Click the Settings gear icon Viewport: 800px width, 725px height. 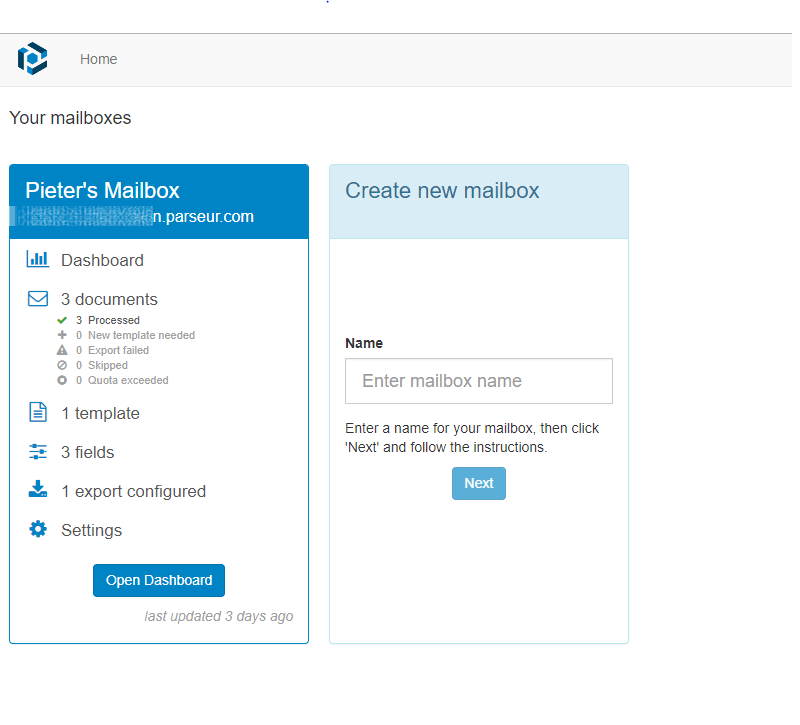coord(38,529)
